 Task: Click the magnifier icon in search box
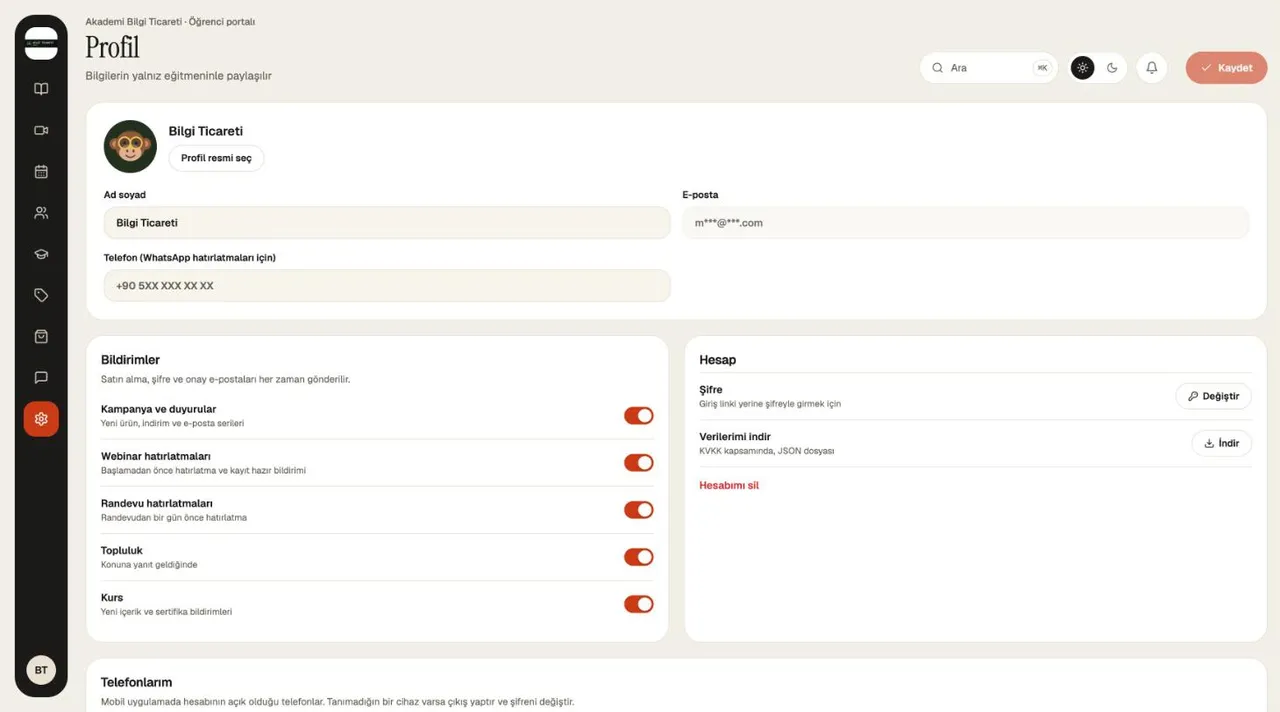[937, 68]
